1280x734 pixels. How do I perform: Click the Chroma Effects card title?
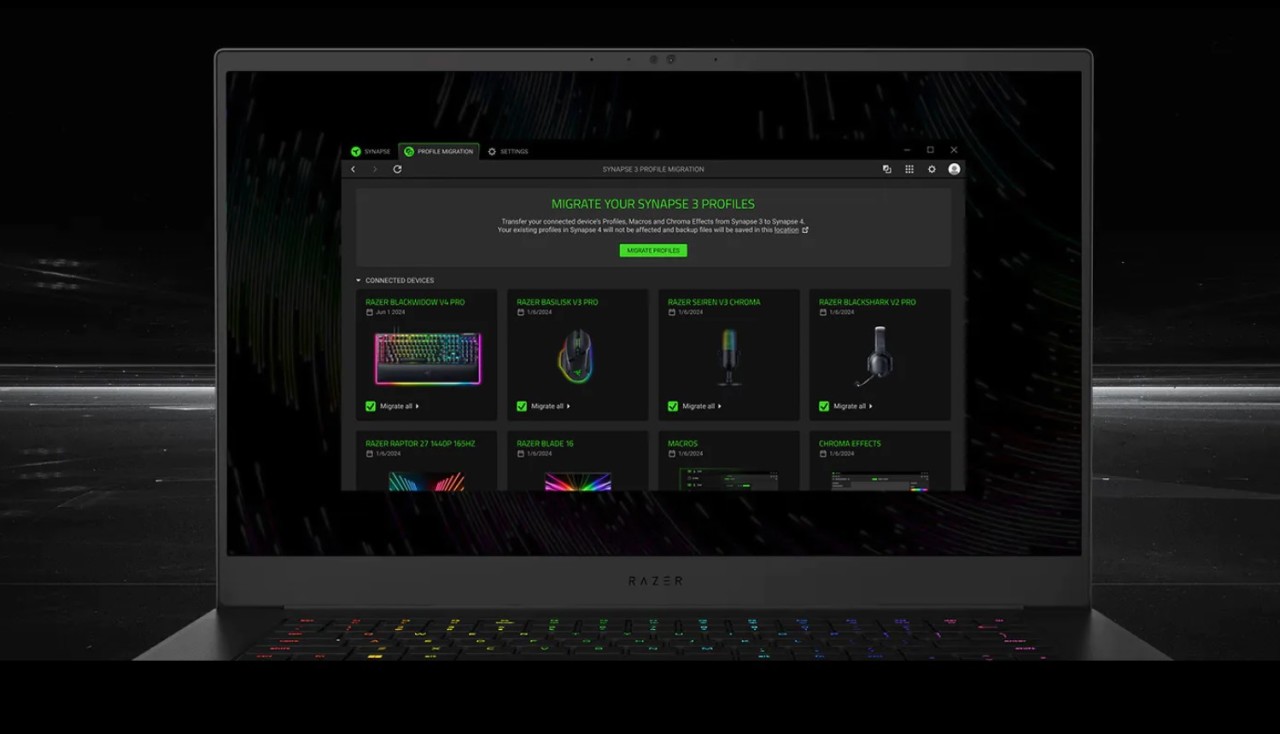coord(850,444)
